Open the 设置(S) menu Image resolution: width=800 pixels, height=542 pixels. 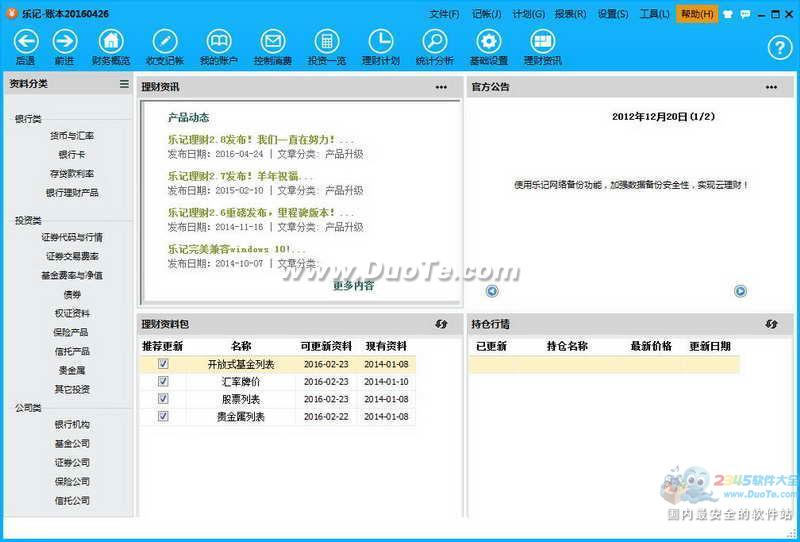pyautogui.click(x=613, y=14)
